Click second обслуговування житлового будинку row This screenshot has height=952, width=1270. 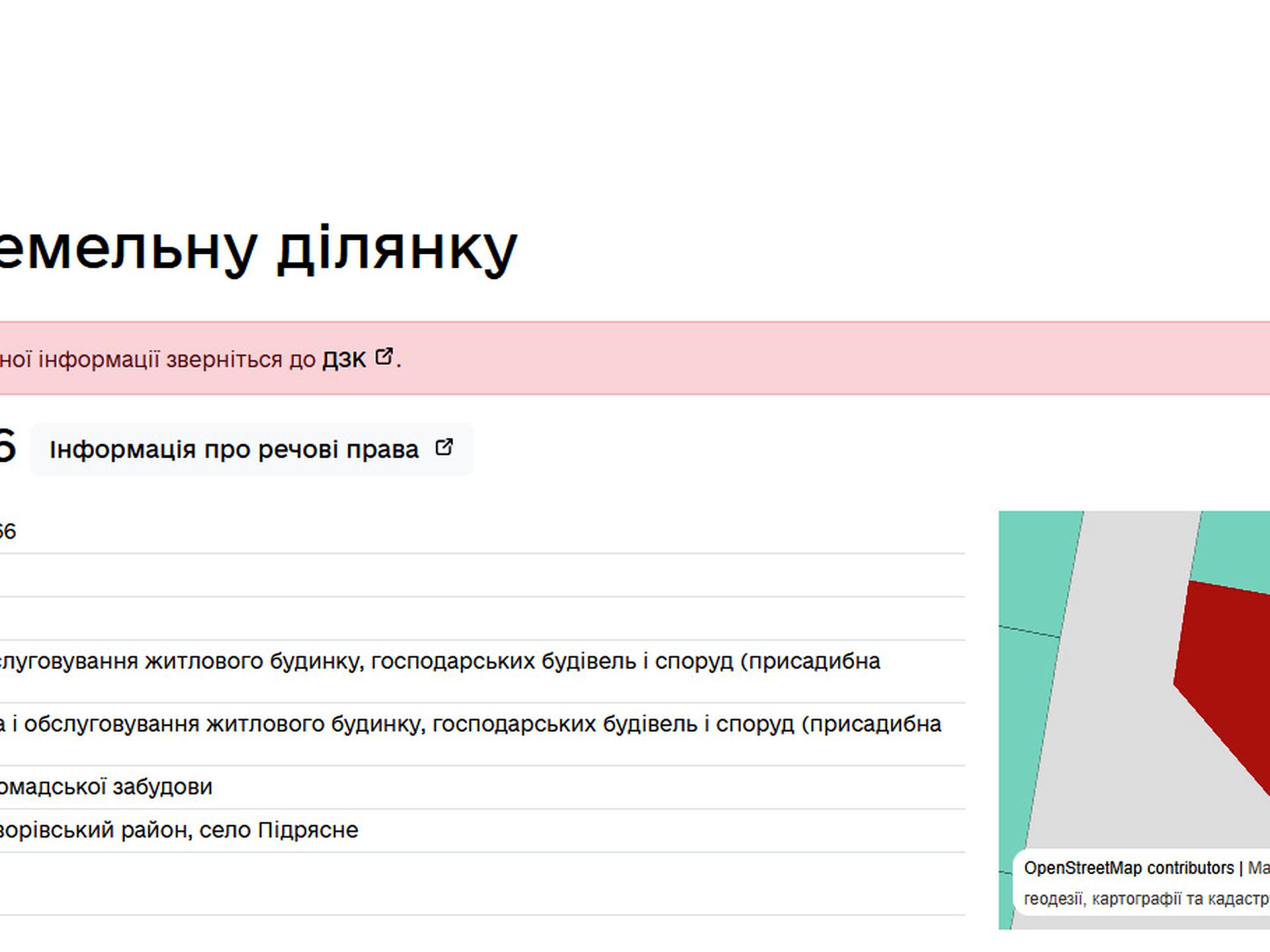coord(470,725)
